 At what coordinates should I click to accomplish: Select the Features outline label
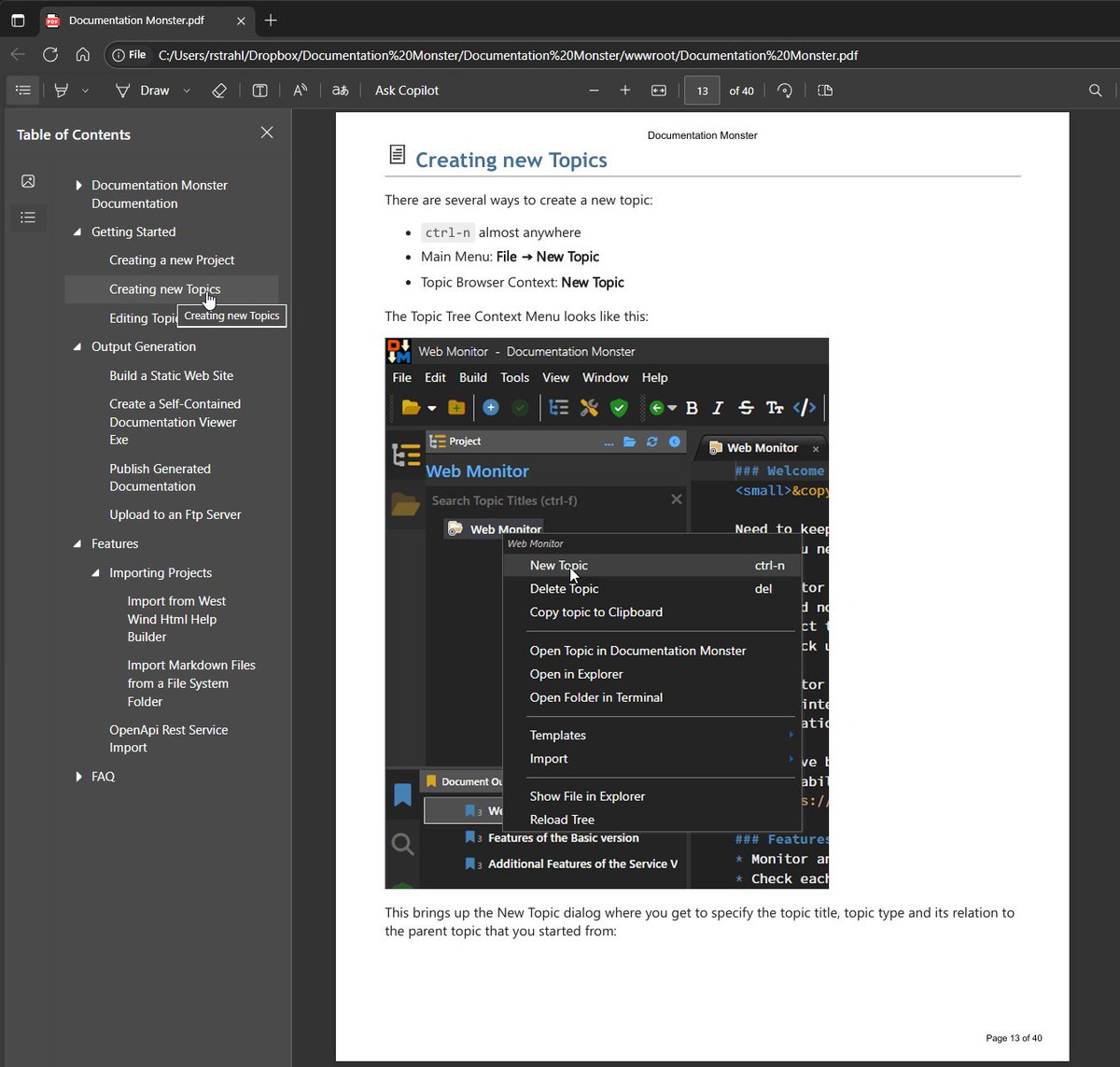click(115, 543)
